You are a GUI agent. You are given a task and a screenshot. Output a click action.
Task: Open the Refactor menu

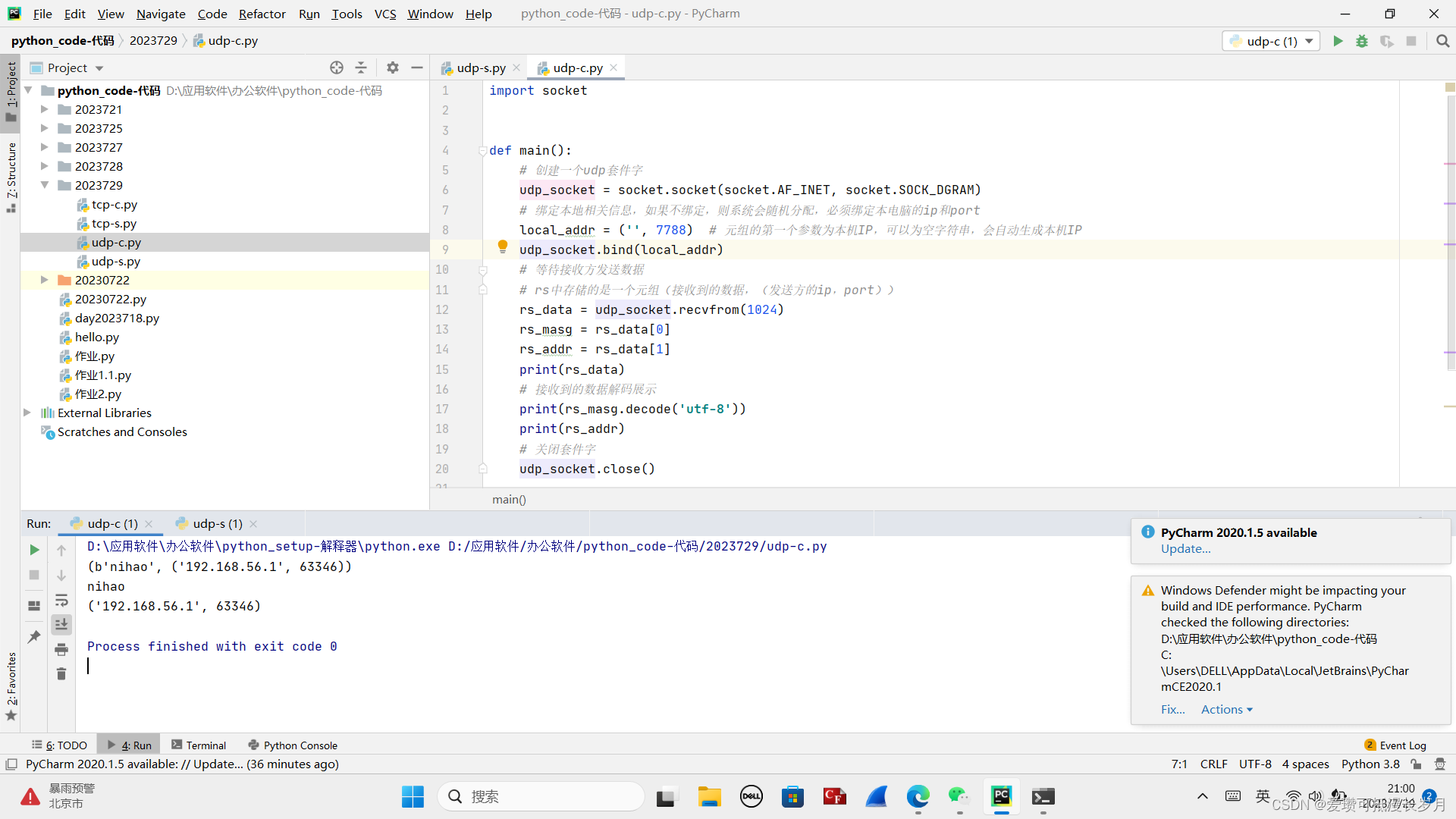(x=262, y=14)
